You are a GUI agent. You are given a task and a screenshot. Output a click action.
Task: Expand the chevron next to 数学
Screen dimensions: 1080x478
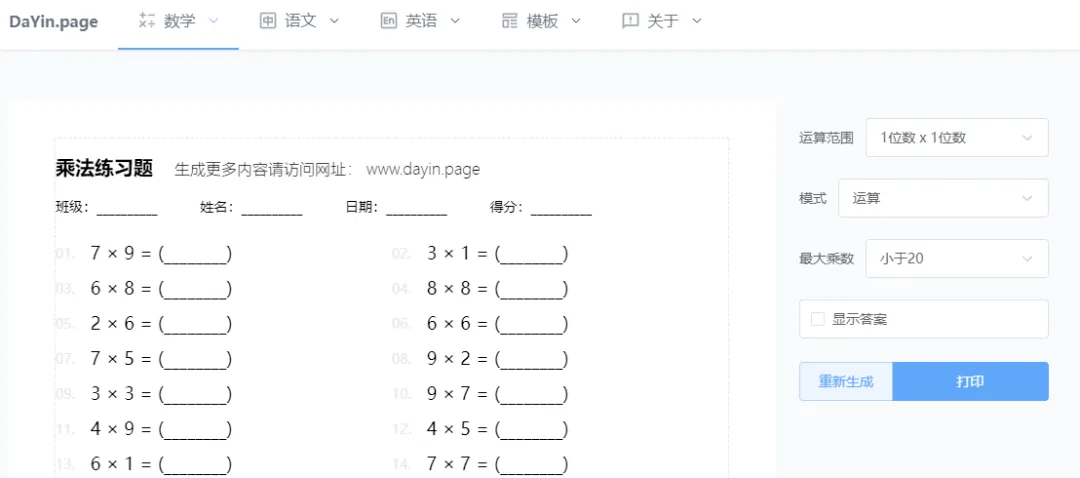(x=213, y=21)
